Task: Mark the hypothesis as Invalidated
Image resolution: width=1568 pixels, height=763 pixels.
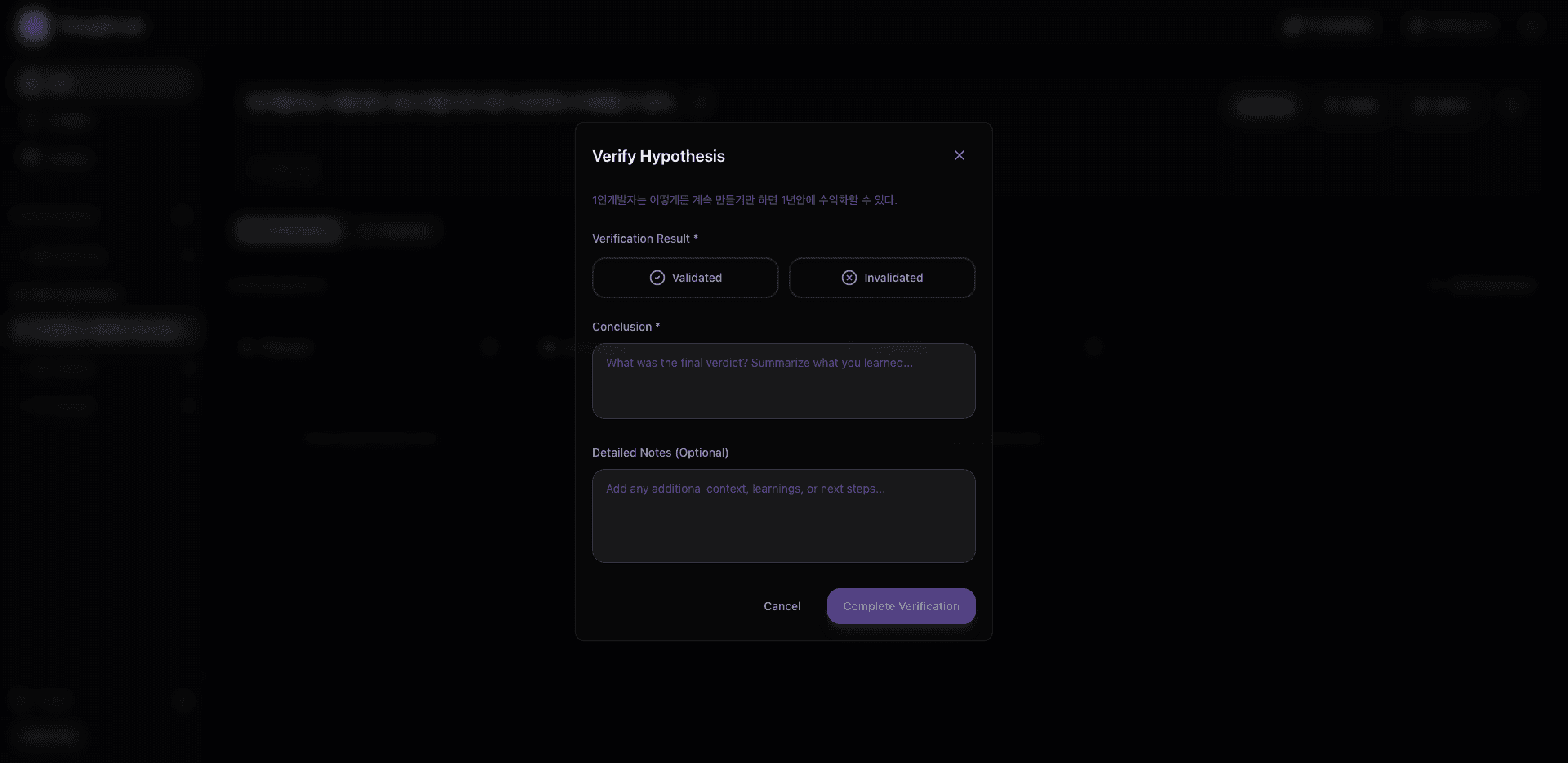Action: coord(882,278)
